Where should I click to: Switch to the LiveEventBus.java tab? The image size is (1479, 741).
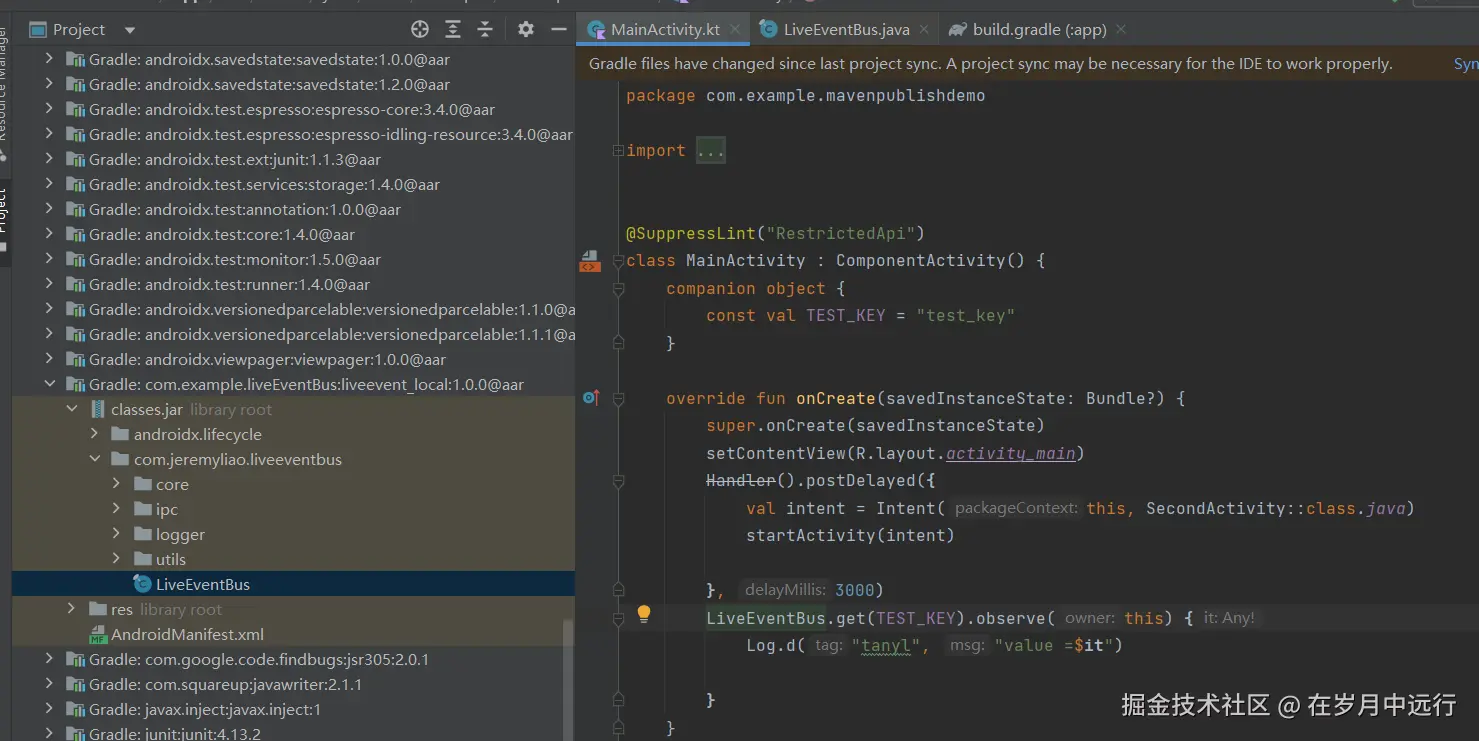click(845, 30)
